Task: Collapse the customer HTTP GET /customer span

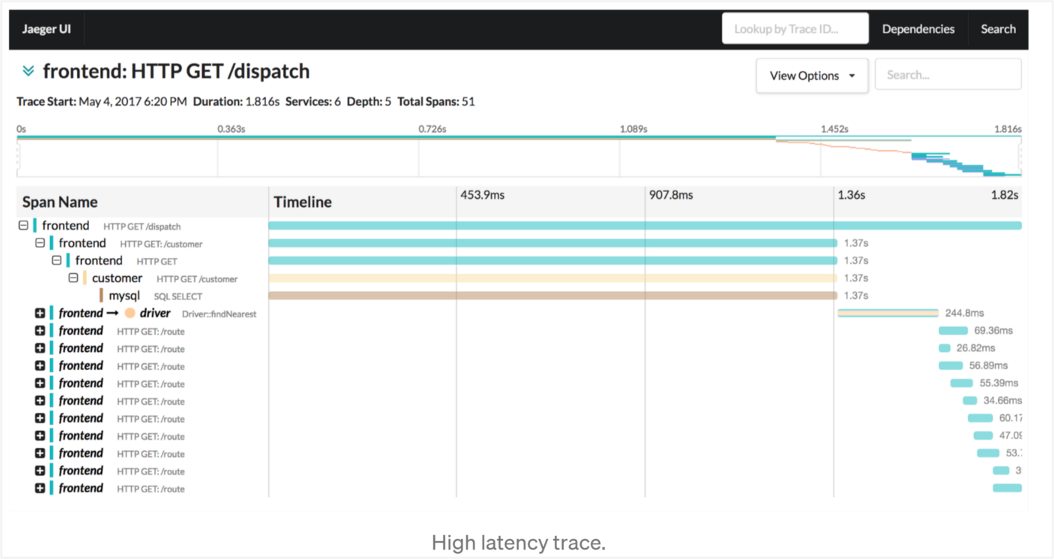Action: (x=74, y=278)
